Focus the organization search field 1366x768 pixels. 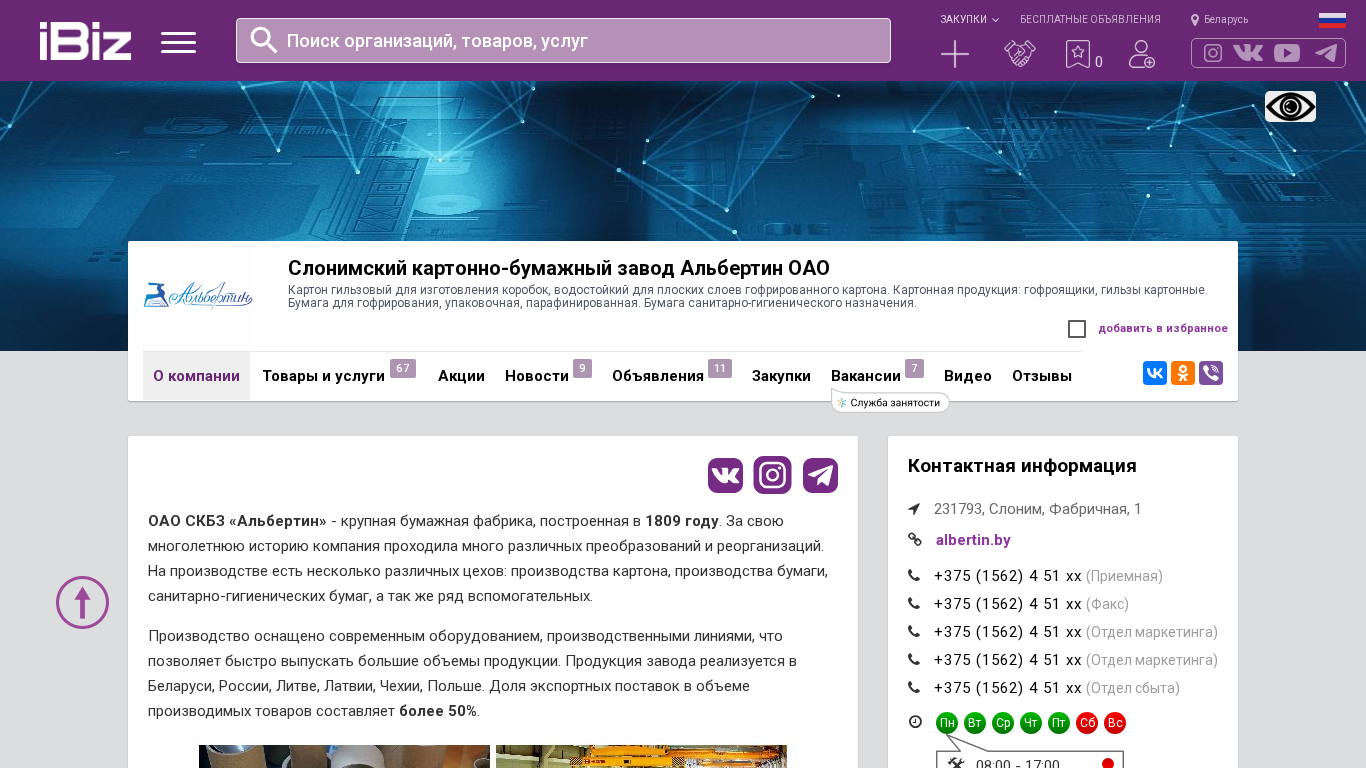coord(563,40)
